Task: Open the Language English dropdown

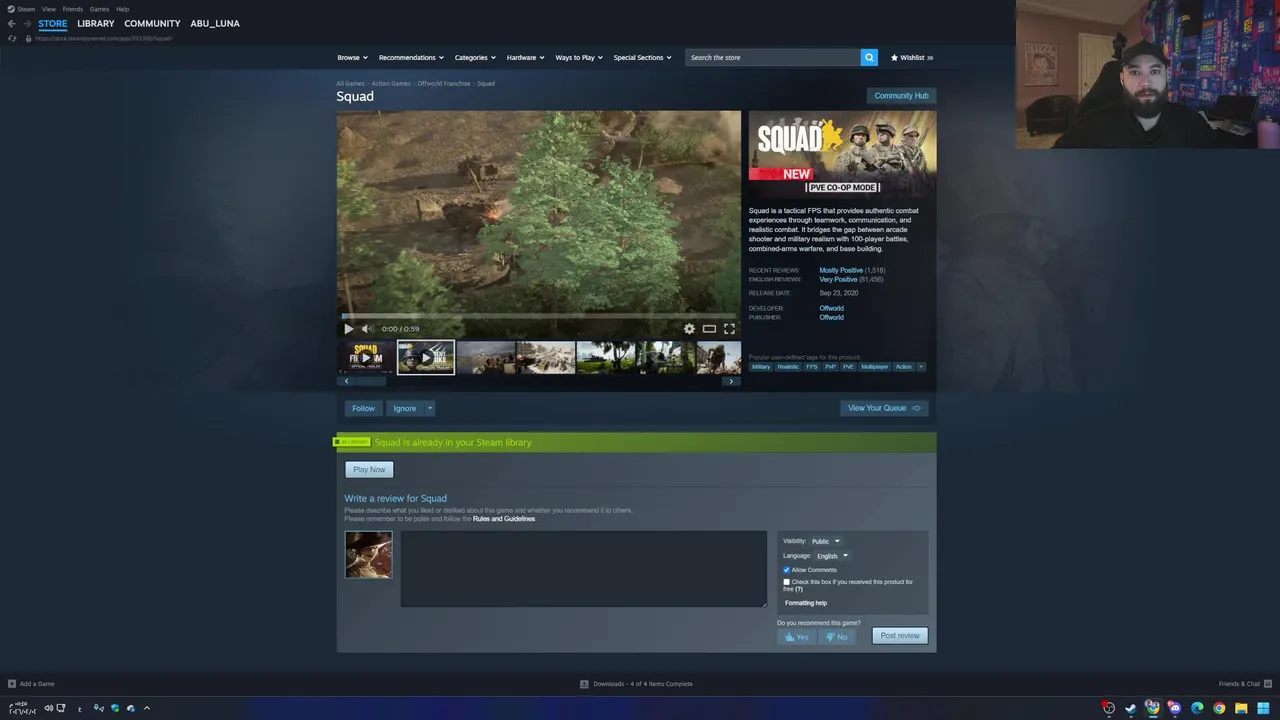Action: pos(832,556)
